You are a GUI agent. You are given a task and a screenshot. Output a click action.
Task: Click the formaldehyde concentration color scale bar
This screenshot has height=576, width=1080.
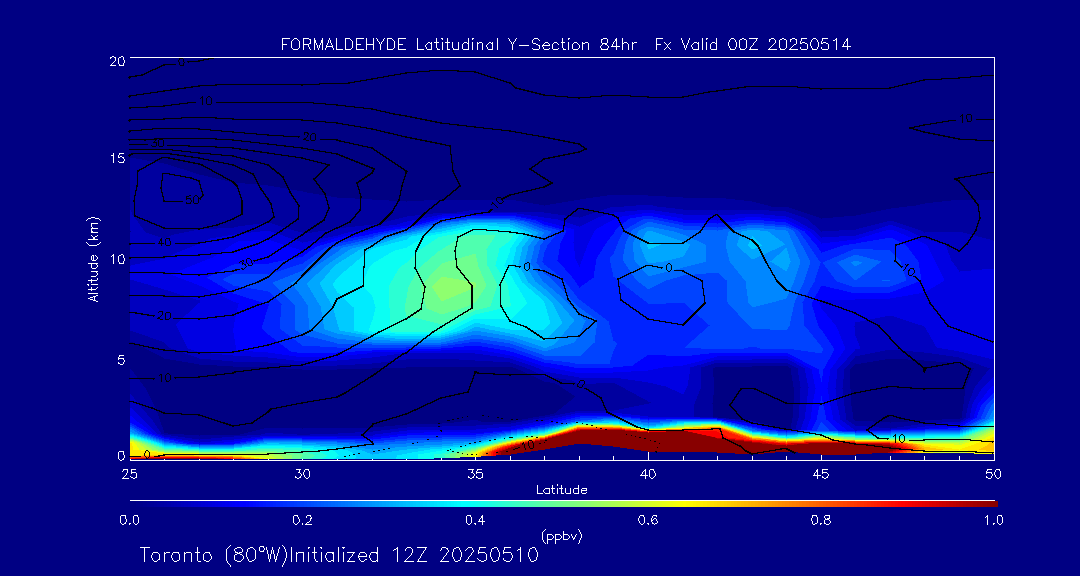(563, 504)
